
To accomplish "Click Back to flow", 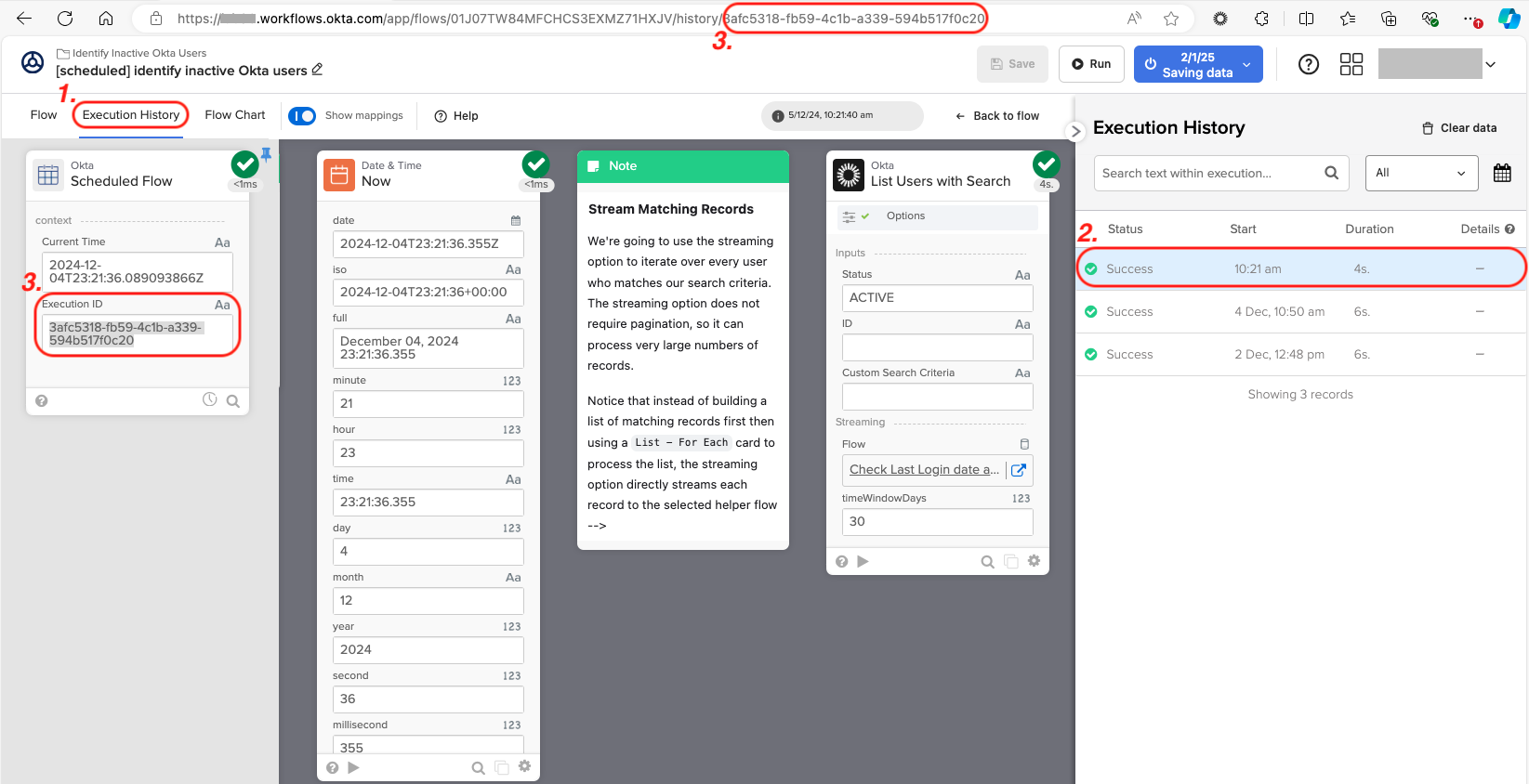I will [997, 116].
